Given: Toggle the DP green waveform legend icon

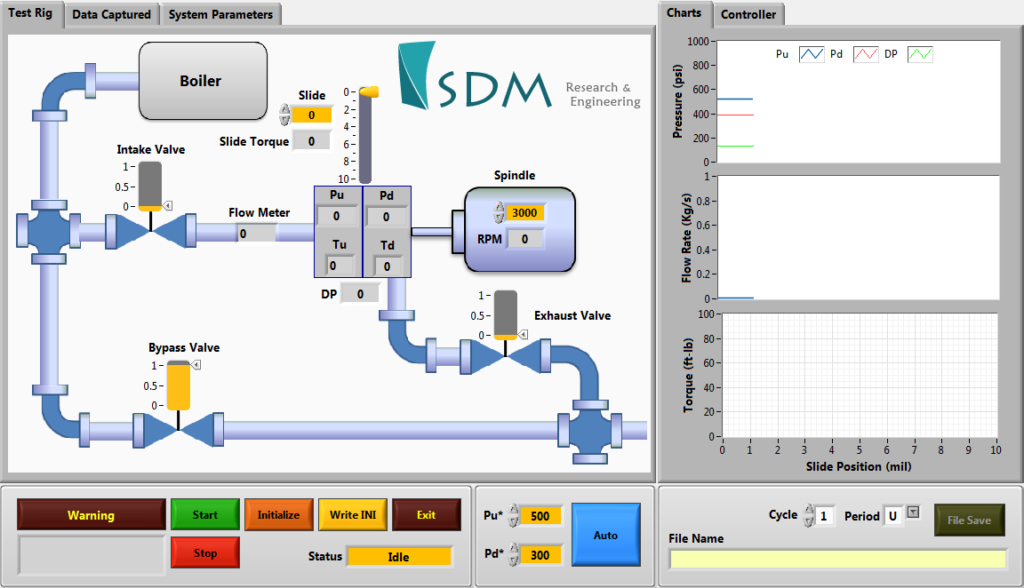Looking at the screenshot, I should pyautogui.click(x=919, y=53).
